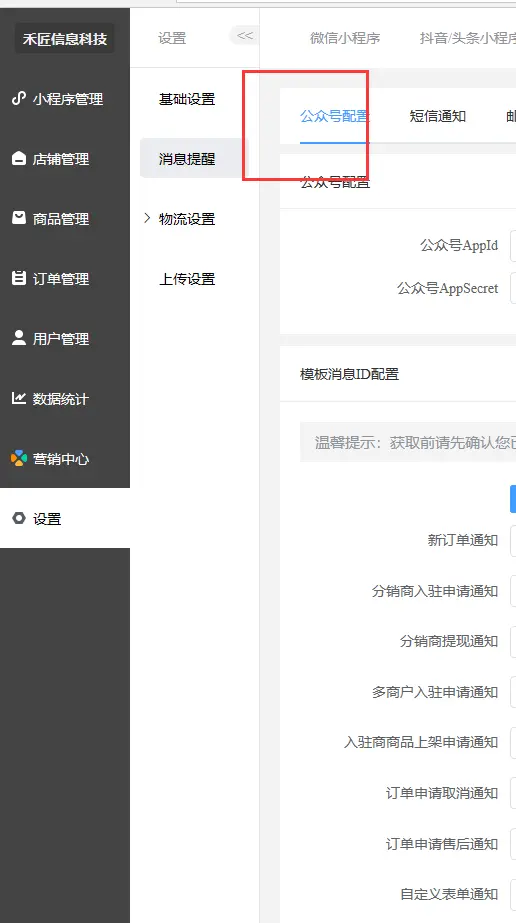The height and width of the screenshot is (923, 516).
Task: Open 小程序管理 link icon in sidebar
Action: [19, 98]
